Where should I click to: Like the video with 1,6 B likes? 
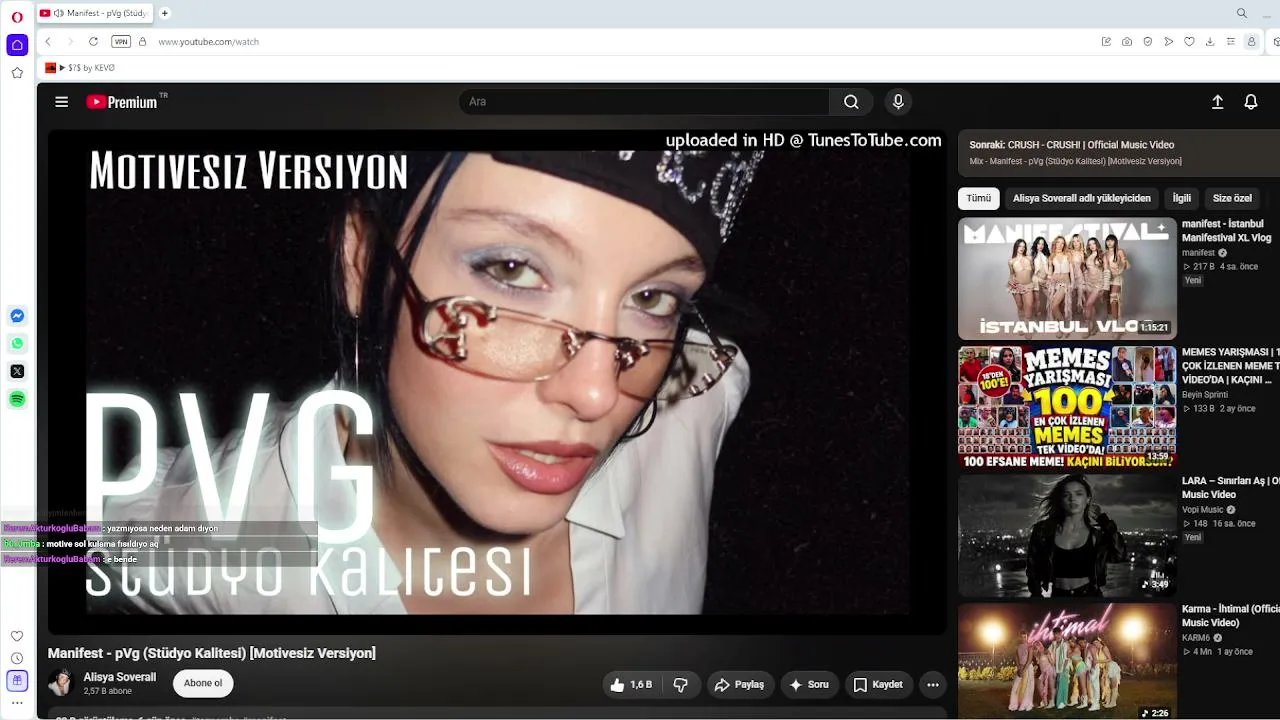[x=631, y=685]
